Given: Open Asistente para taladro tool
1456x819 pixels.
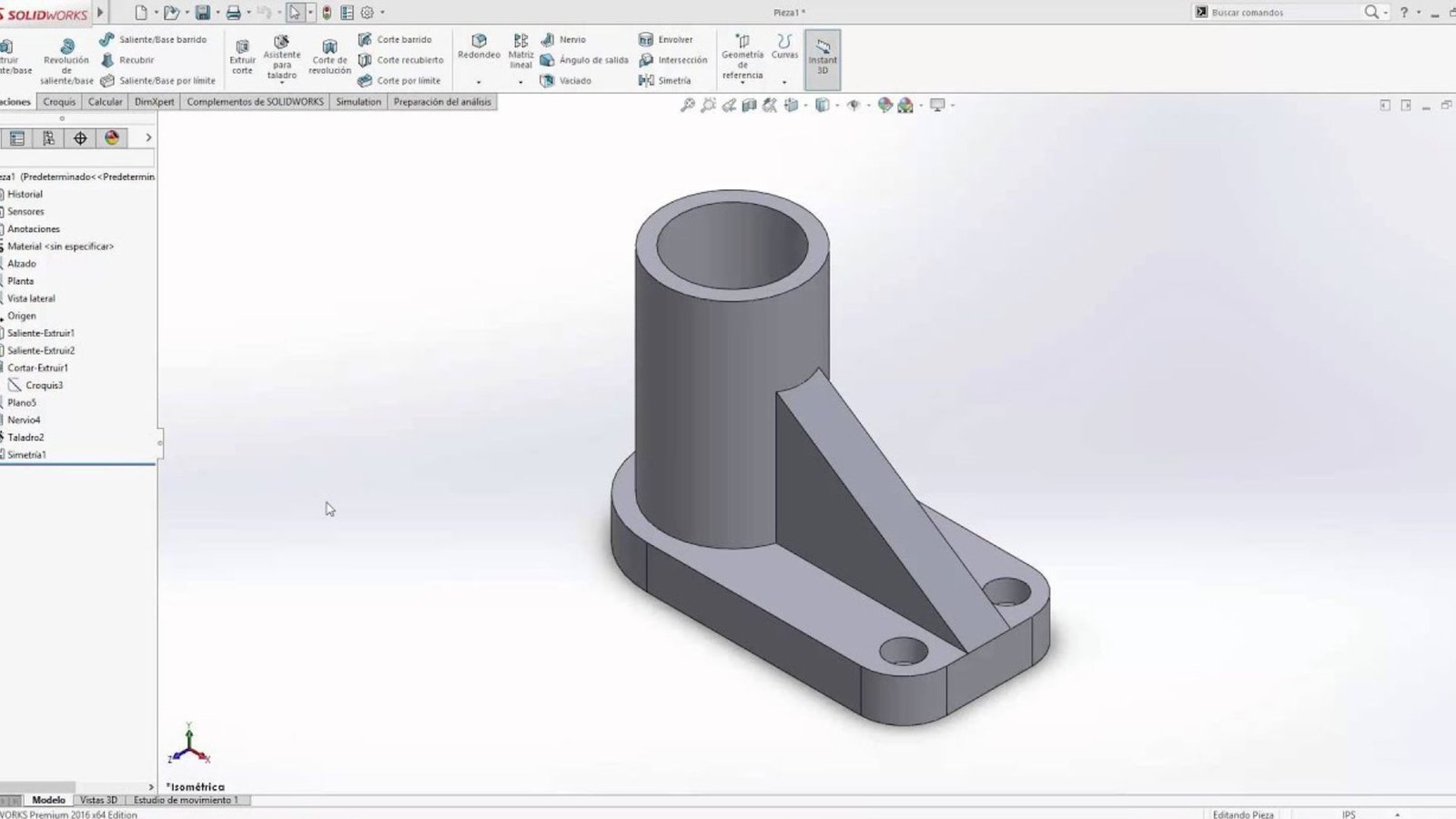Looking at the screenshot, I should click(x=282, y=57).
